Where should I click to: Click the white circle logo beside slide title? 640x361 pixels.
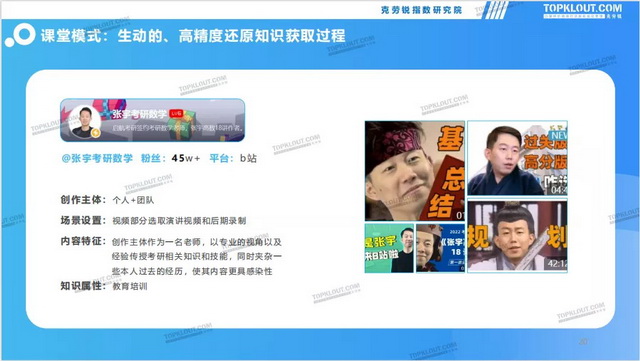click(x=20, y=35)
